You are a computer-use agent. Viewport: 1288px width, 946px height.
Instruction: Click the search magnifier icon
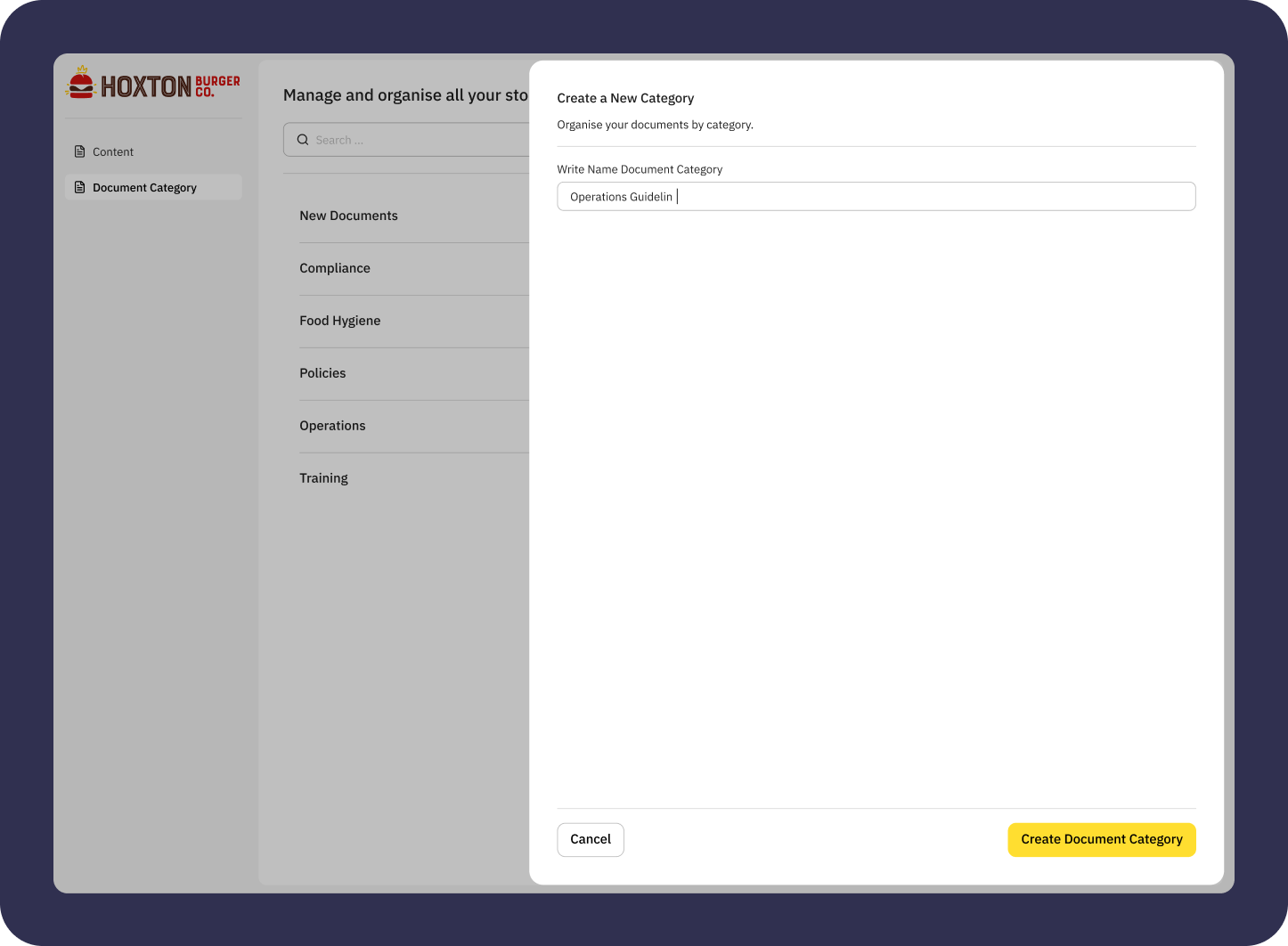click(x=303, y=140)
